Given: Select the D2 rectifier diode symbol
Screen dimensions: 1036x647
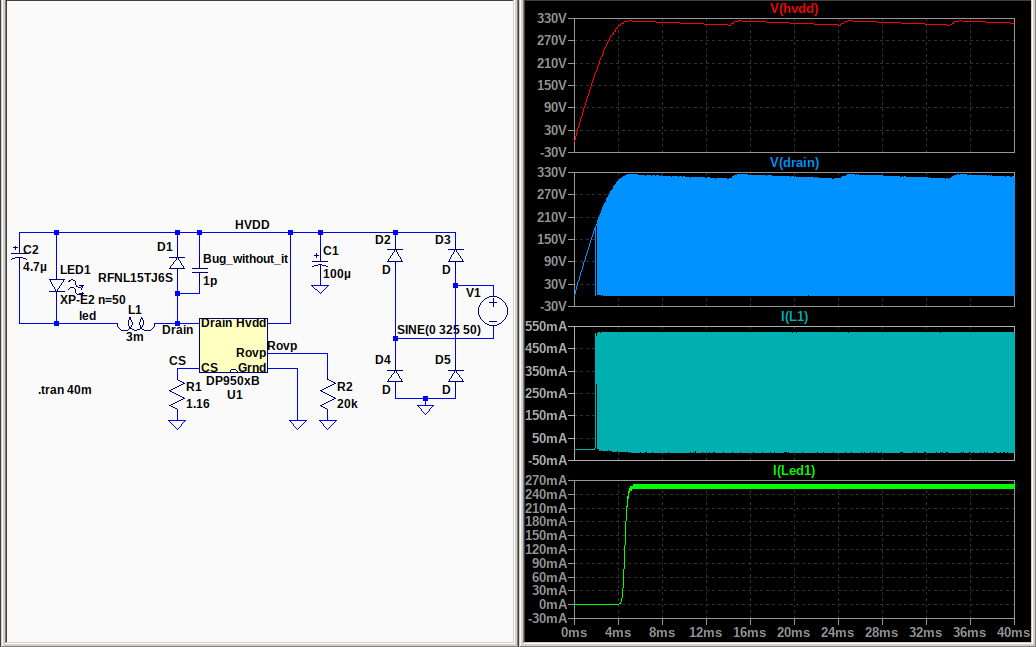Looking at the screenshot, I should point(395,256).
